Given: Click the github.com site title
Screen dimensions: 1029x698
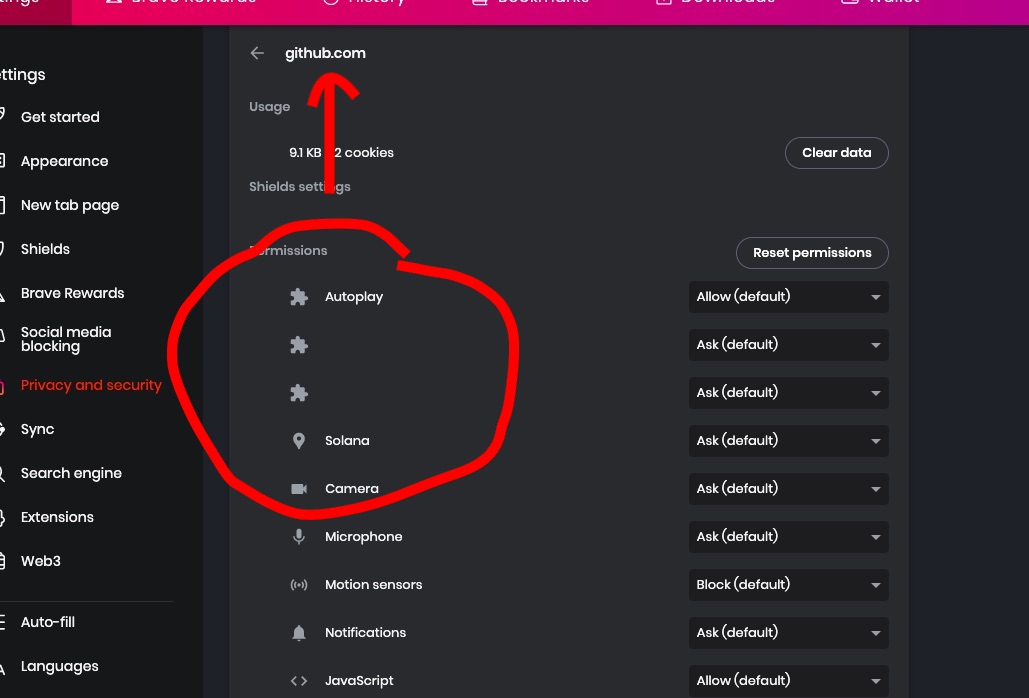Looking at the screenshot, I should point(326,53).
